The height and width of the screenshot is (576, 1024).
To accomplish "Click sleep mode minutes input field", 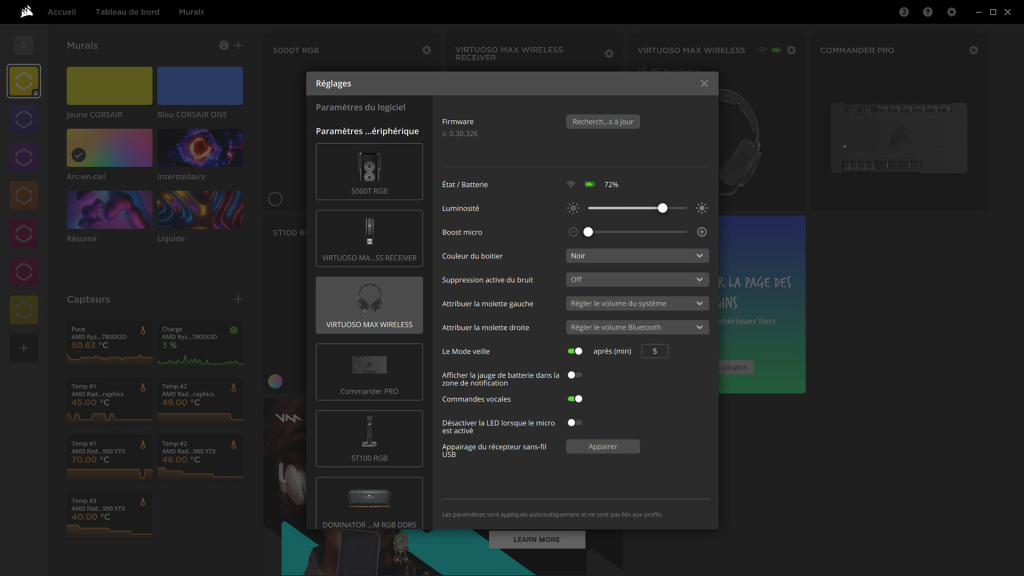I will click(654, 351).
